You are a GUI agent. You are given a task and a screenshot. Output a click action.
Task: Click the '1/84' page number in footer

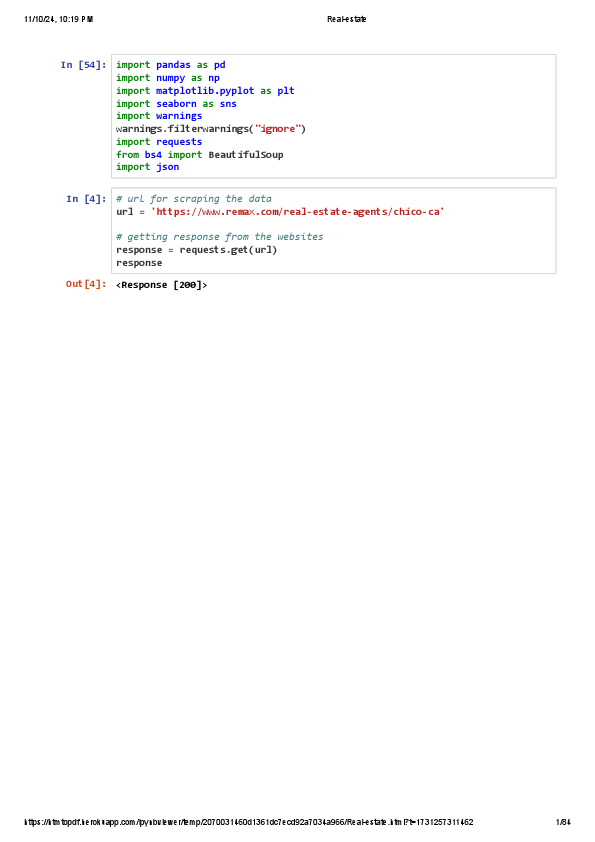click(x=563, y=822)
